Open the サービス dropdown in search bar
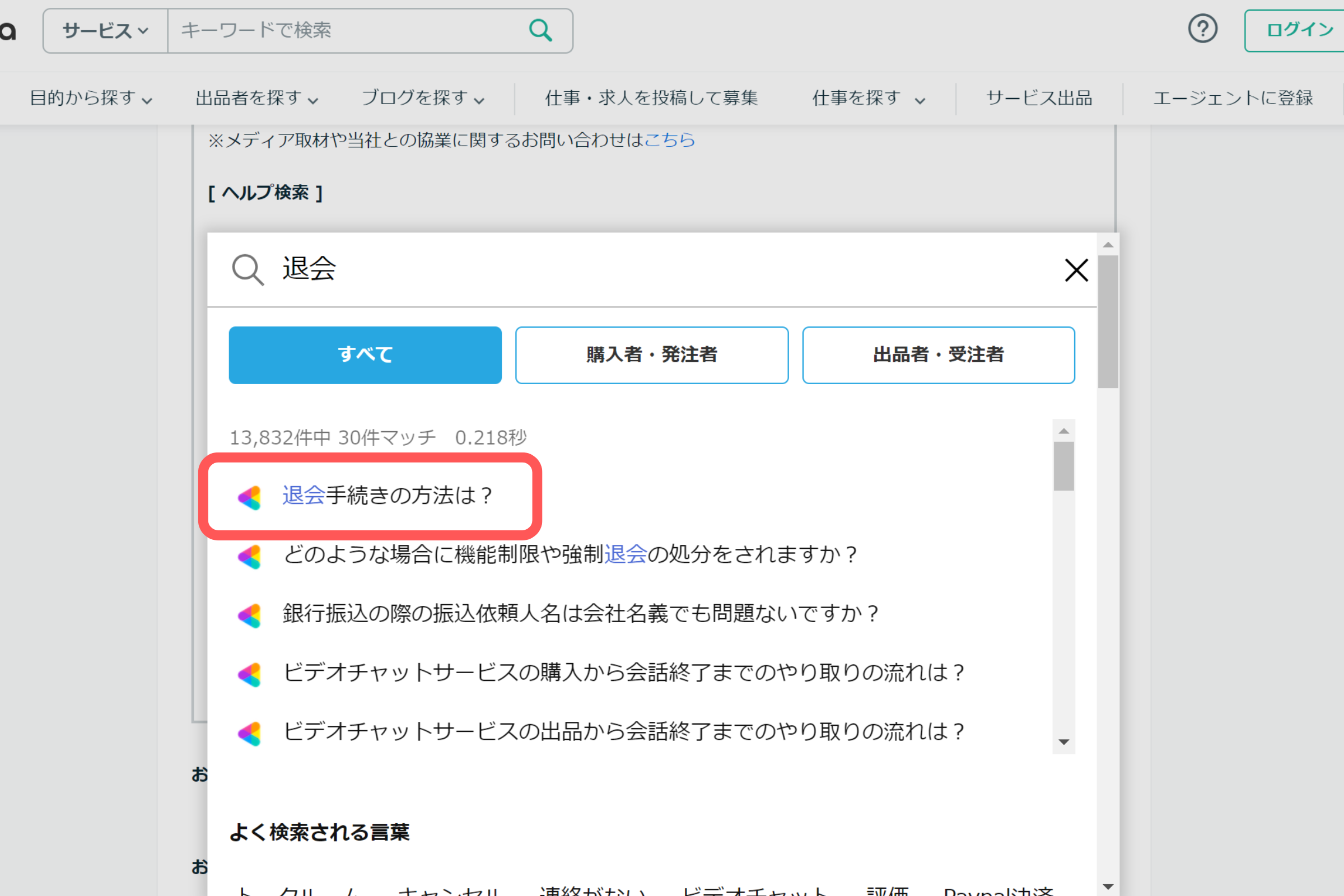Viewport: 1344px width, 896px height. pyautogui.click(x=106, y=30)
